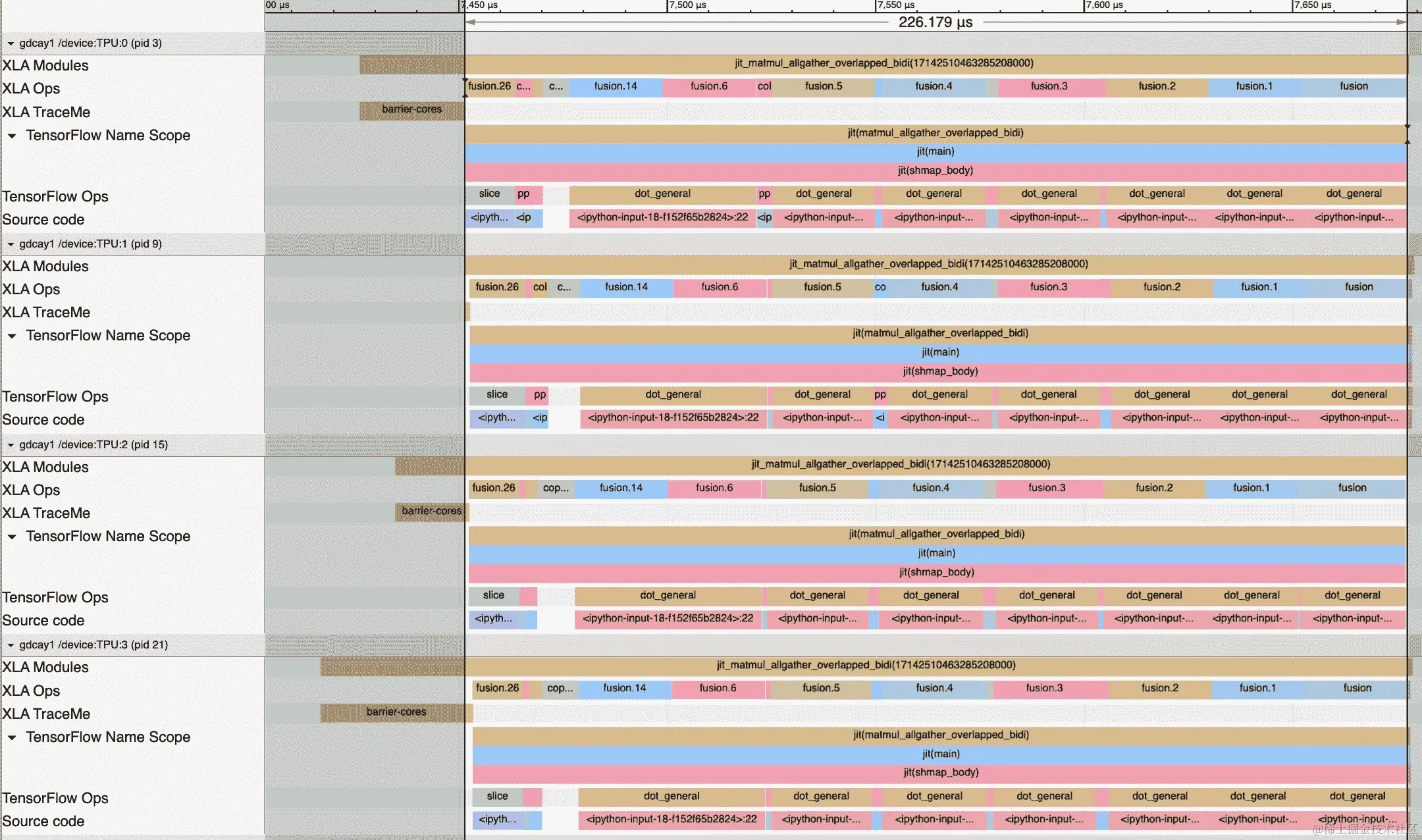The width and height of the screenshot is (1422, 840).
Task: Click python-input-18 source code slice on TPU:0
Action: [662, 217]
